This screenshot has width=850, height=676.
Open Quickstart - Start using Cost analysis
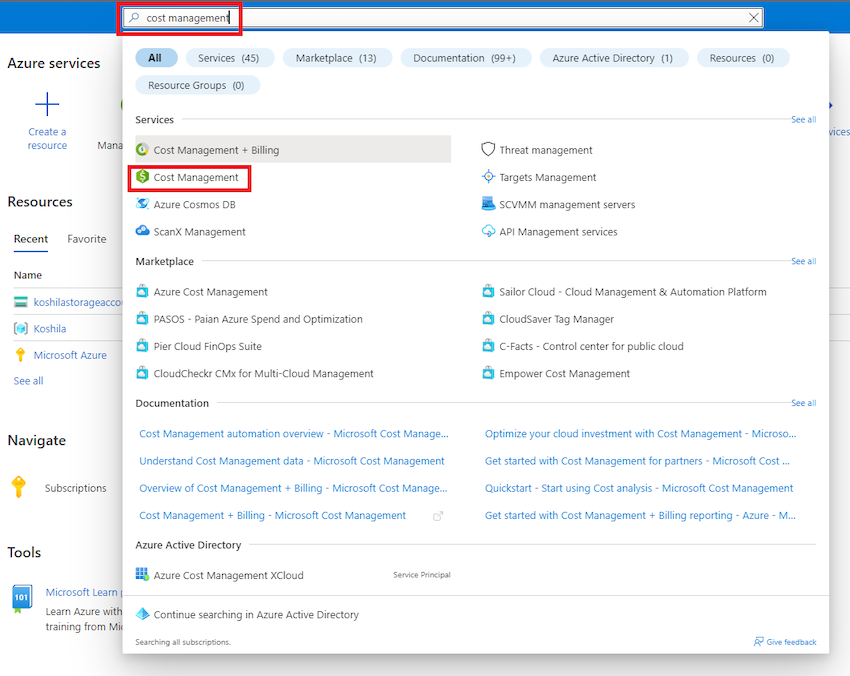639,488
